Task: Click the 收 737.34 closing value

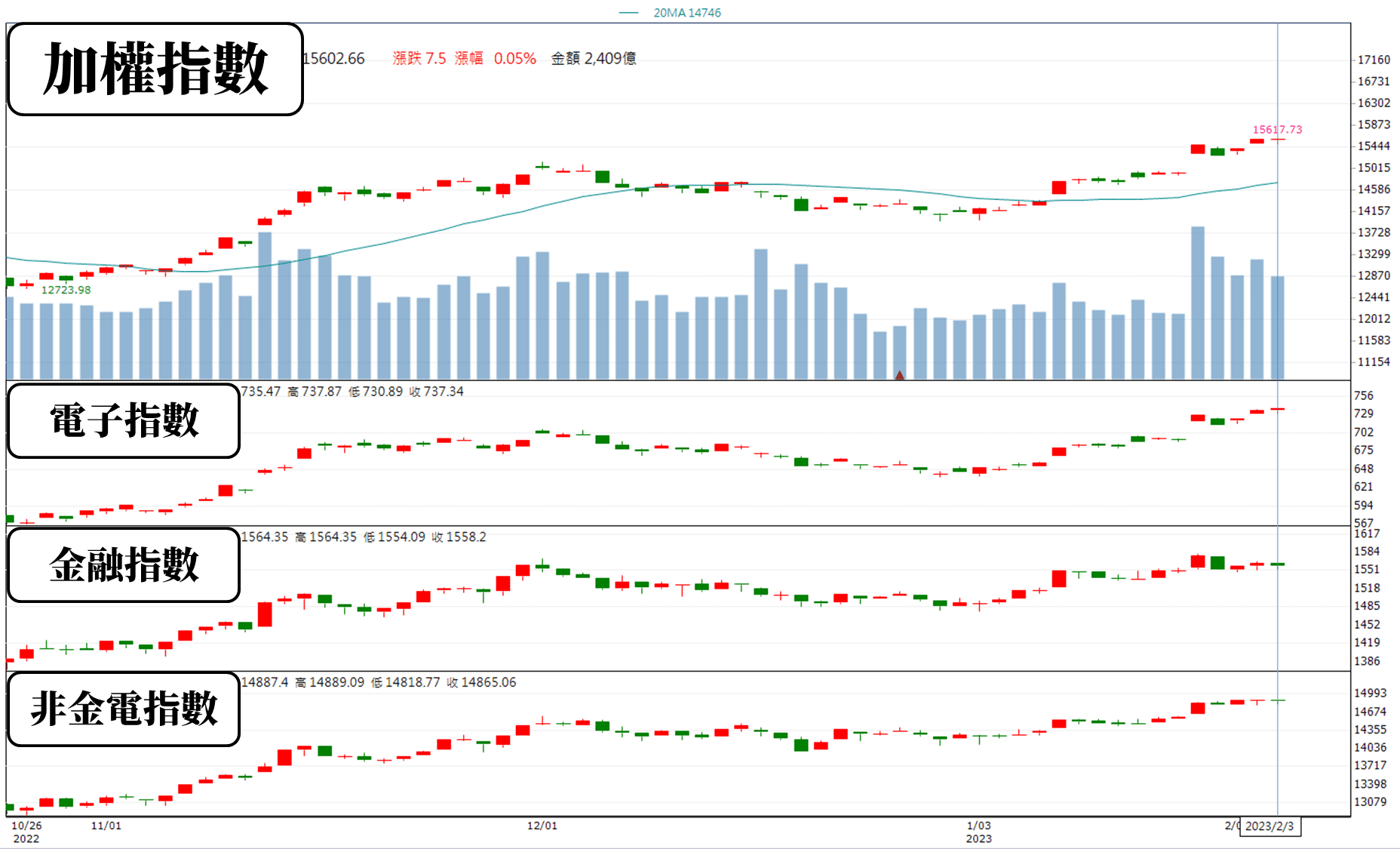Action: 436,392
